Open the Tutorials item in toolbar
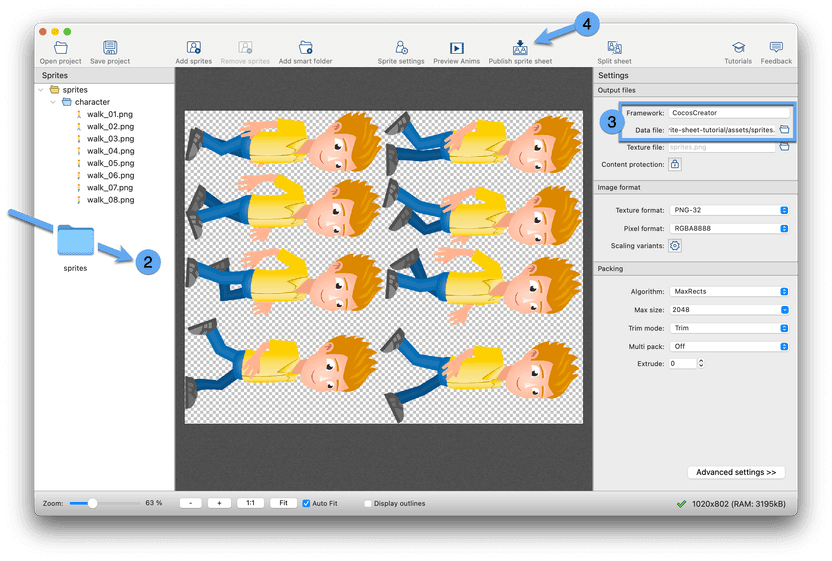This screenshot has width=832, height=561. [738, 48]
